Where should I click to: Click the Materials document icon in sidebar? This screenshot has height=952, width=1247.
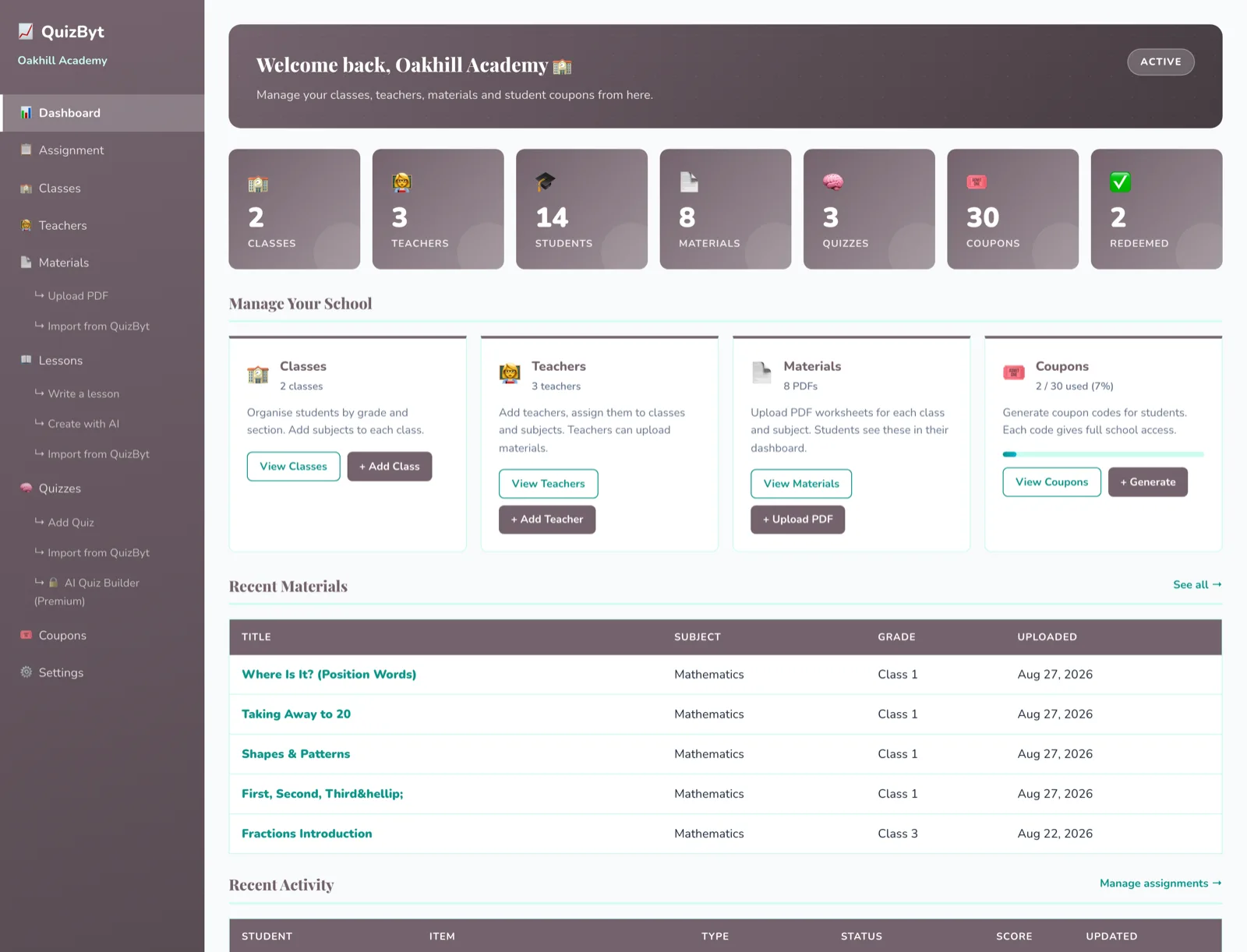(x=26, y=263)
